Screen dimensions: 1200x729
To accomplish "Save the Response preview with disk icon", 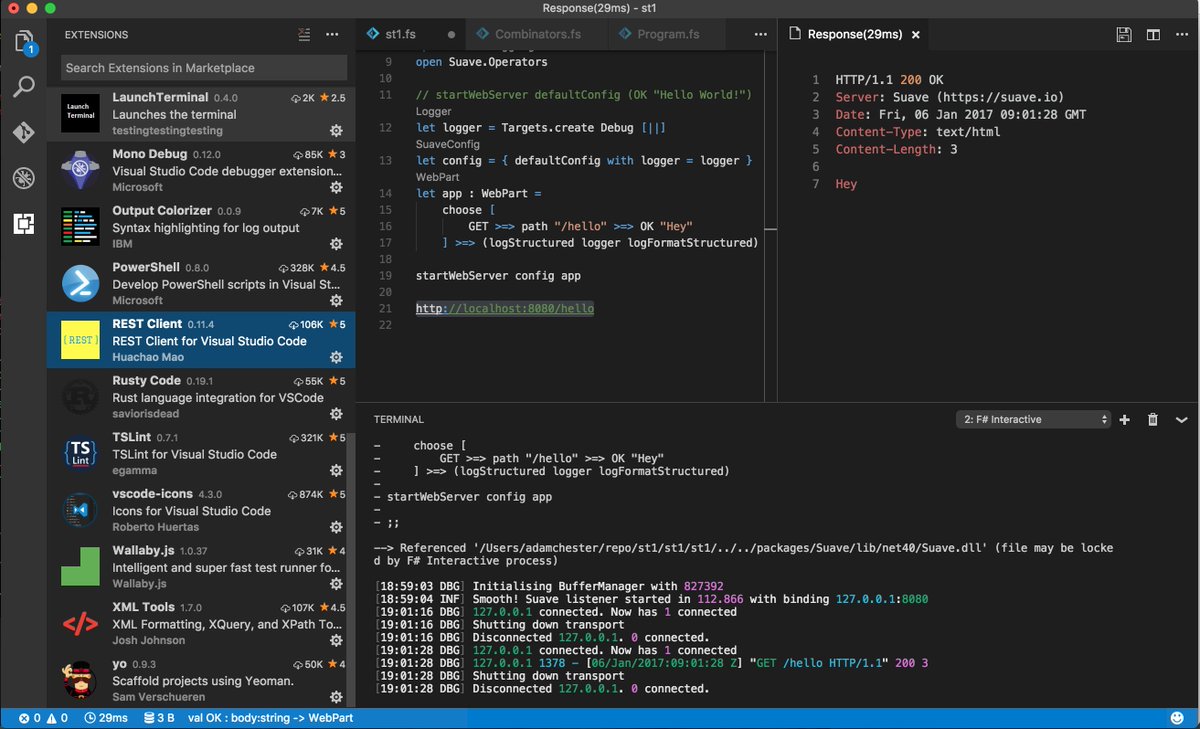I will pos(1125,35).
